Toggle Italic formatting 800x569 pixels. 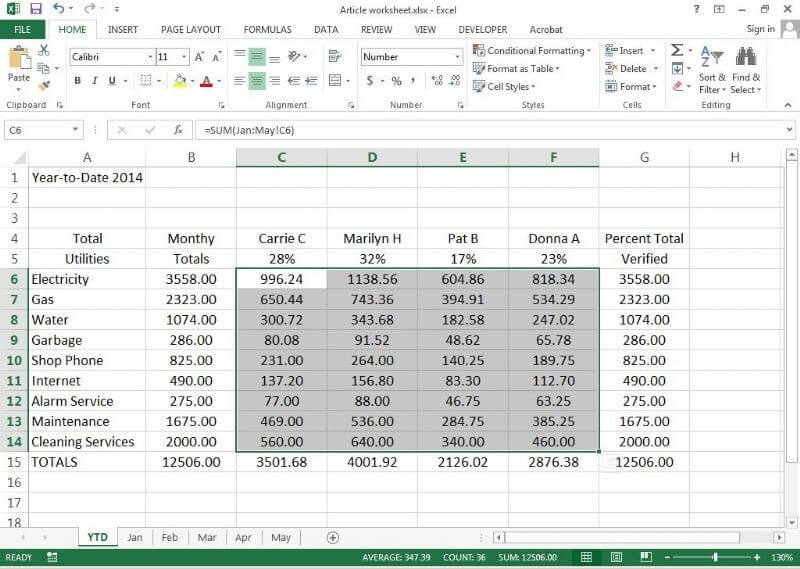point(94,81)
